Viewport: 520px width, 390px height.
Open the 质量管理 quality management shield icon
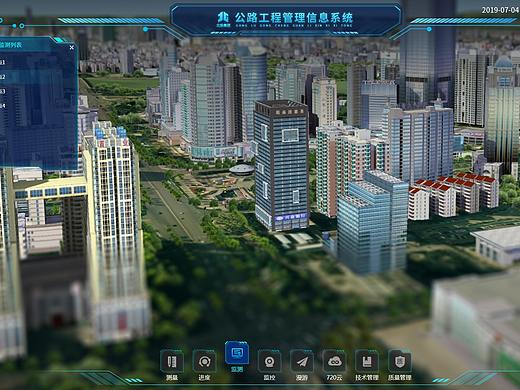click(x=400, y=362)
